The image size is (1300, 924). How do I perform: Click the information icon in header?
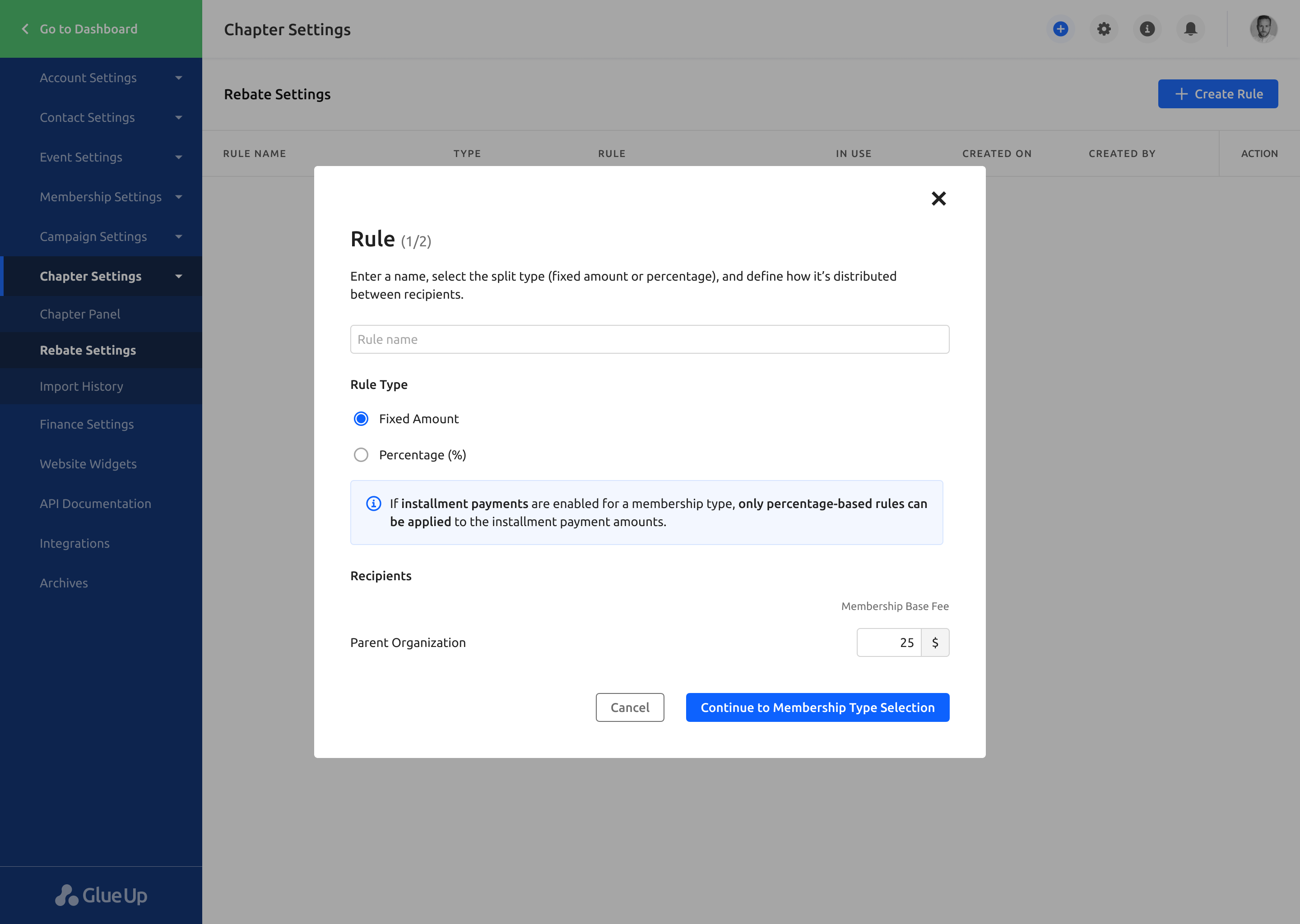click(1147, 29)
